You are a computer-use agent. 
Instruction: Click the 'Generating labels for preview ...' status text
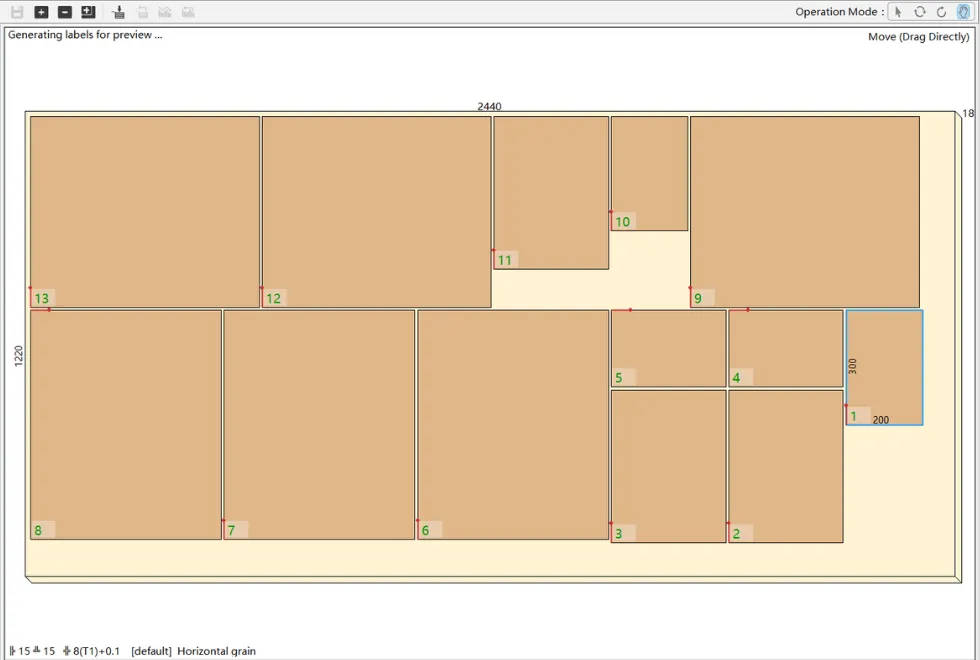tap(85, 35)
